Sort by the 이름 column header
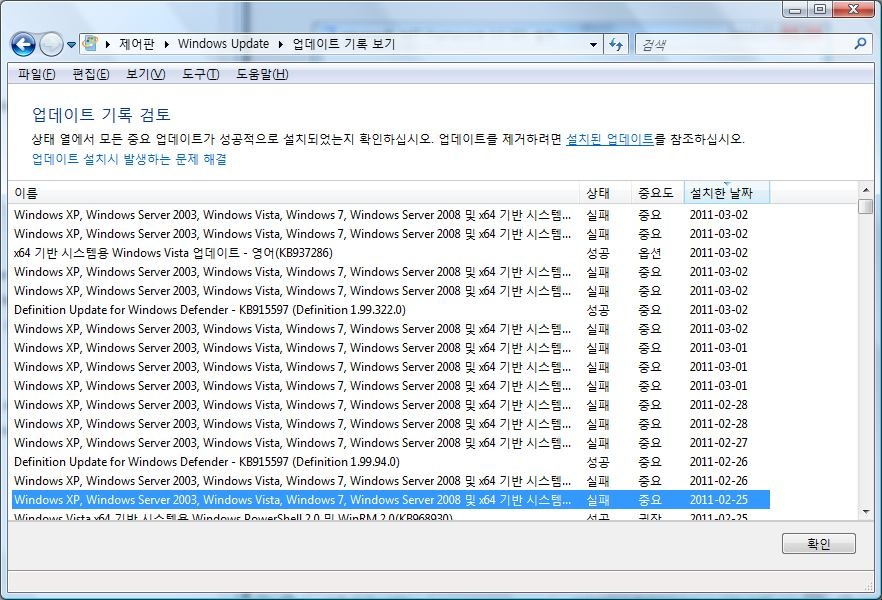This screenshot has width=882, height=600. (x=294, y=193)
